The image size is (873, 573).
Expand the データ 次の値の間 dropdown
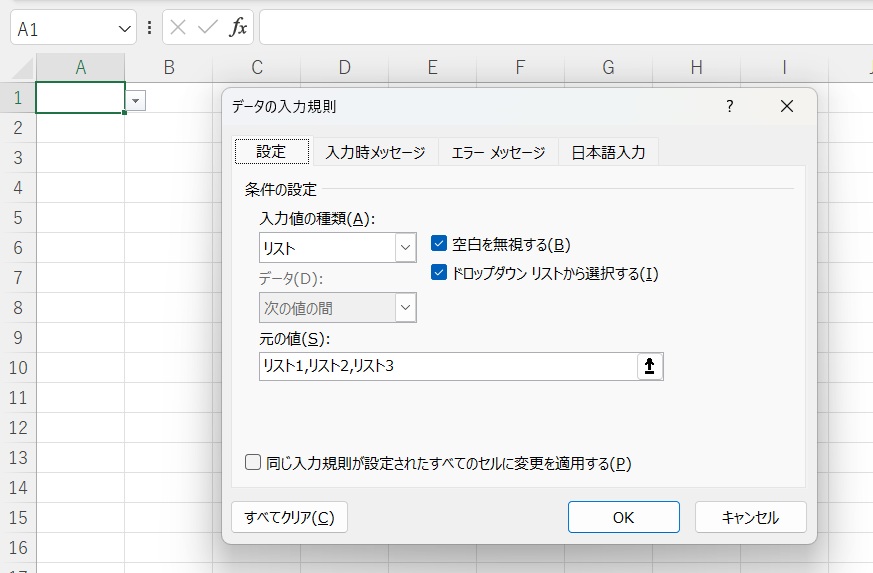405,308
